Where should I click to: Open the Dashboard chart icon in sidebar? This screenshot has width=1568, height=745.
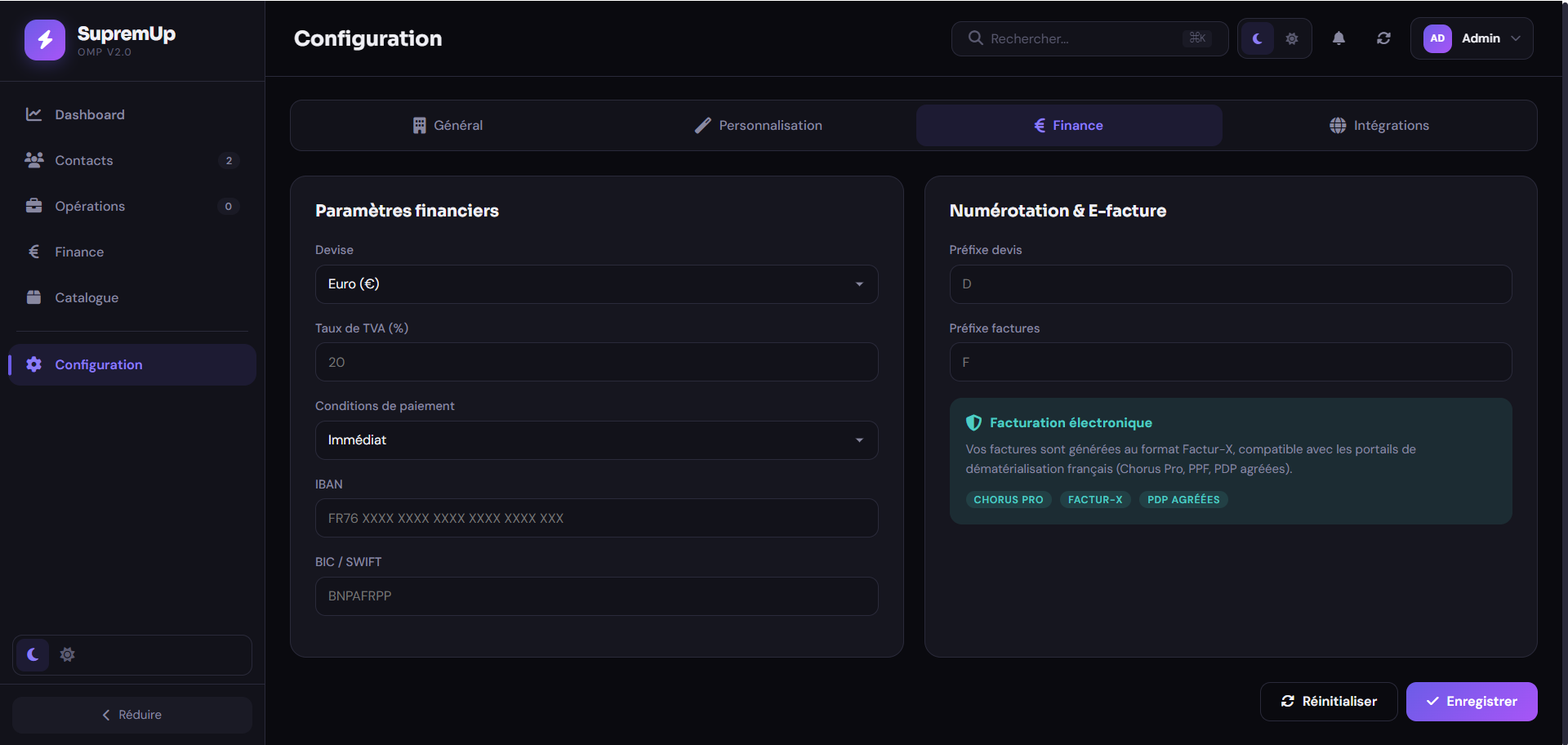coord(33,114)
